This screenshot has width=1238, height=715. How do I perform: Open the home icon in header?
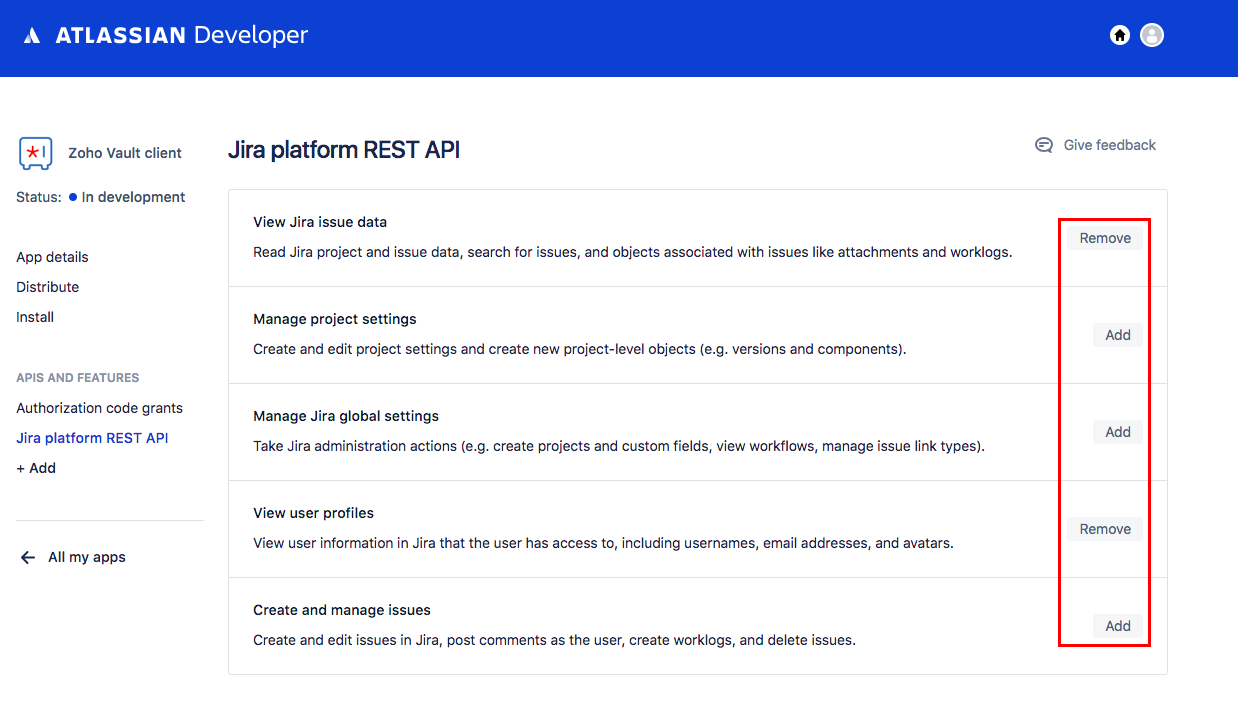(1120, 35)
